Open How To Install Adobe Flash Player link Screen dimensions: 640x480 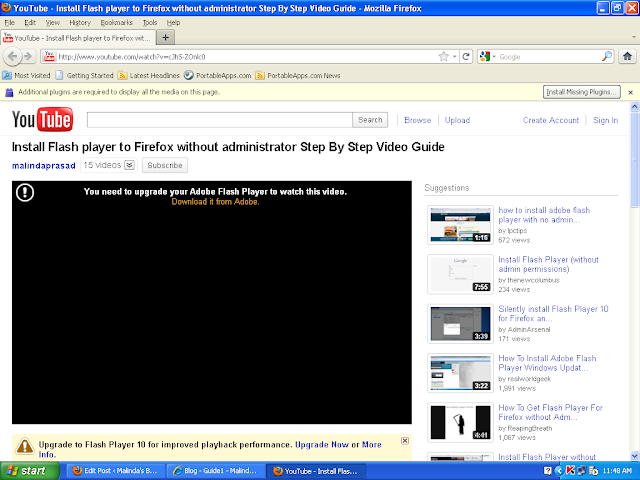pos(547,363)
